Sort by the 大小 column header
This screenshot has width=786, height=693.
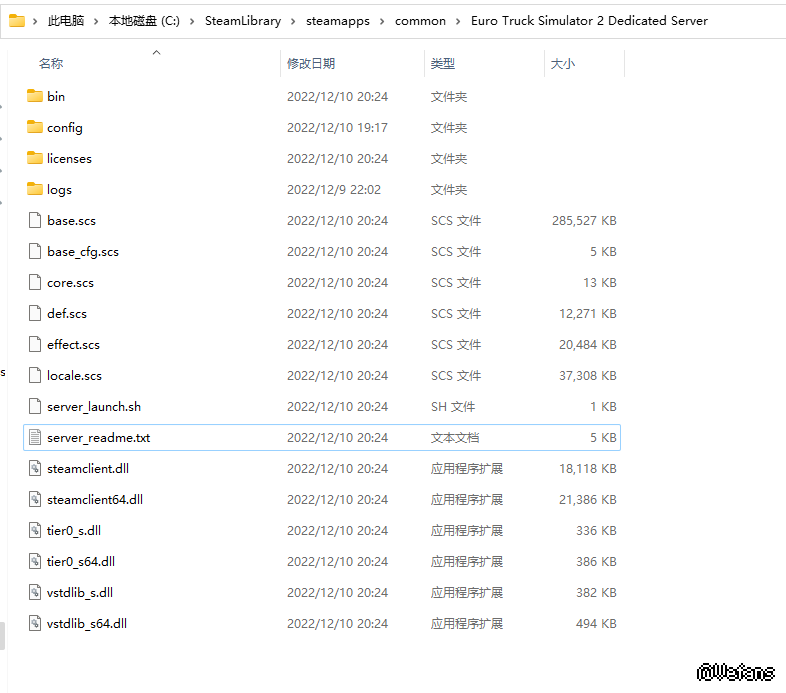click(x=562, y=64)
